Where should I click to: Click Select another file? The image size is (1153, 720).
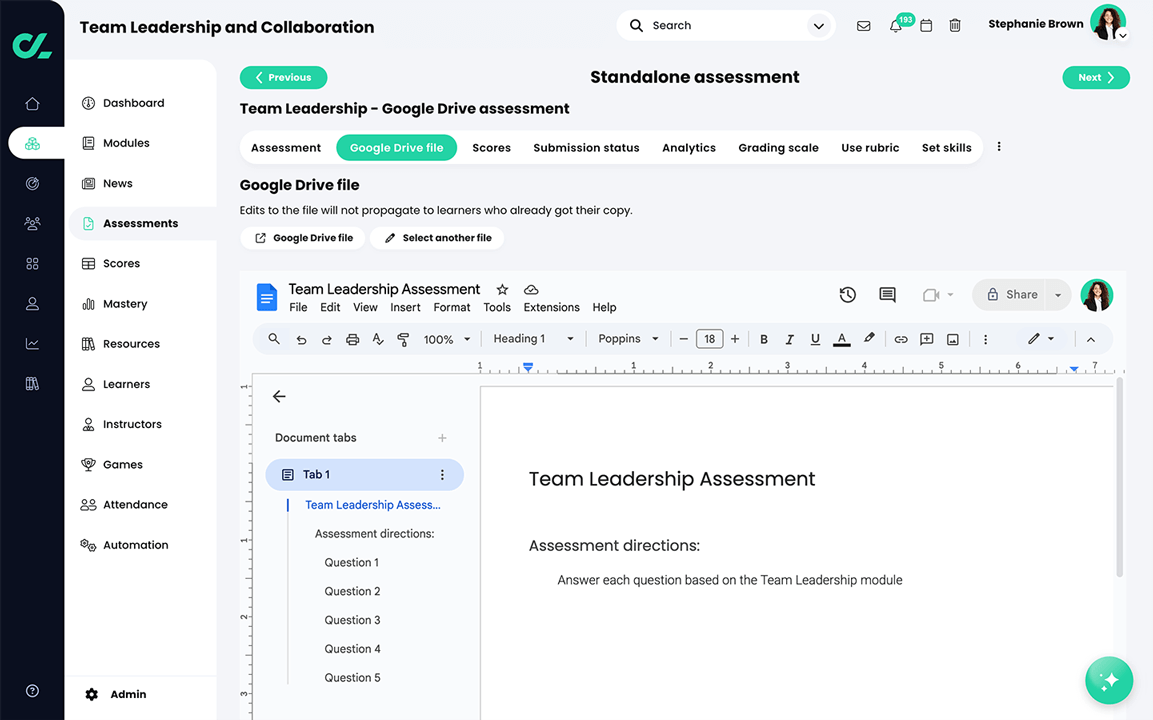437,237
